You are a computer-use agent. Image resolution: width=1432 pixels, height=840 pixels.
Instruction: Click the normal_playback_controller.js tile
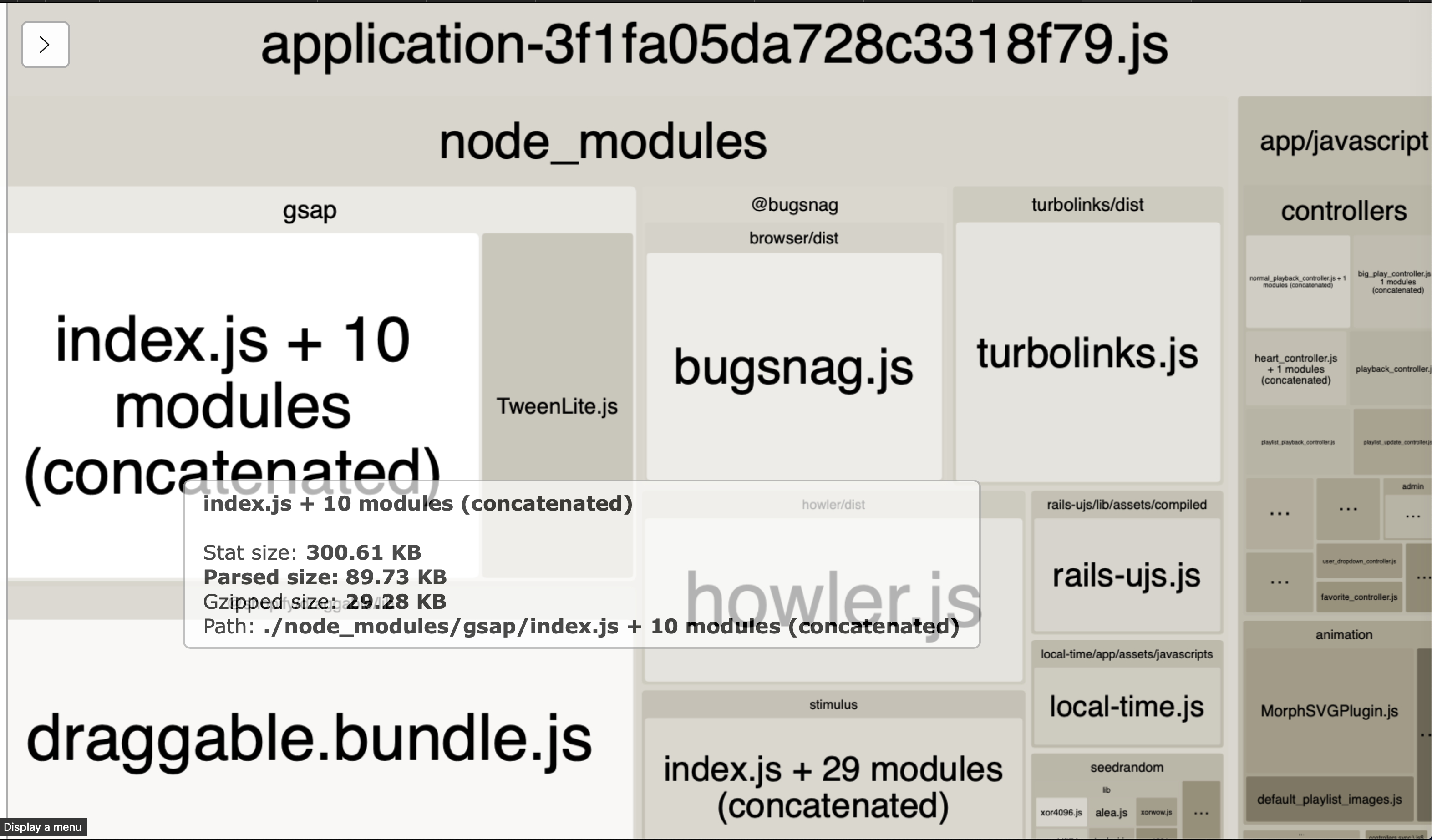(x=1297, y=282)
